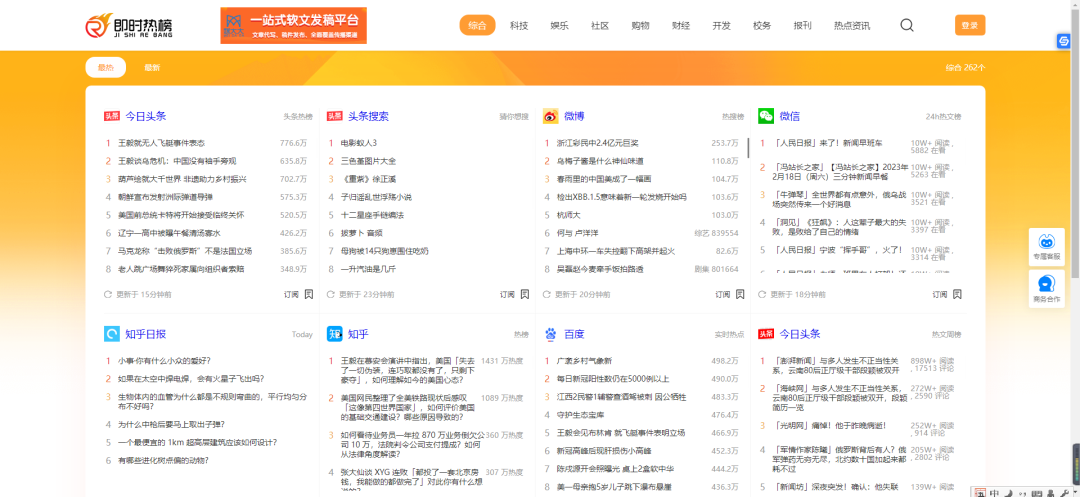
Task: Open the 购物 category tab
Action: [x=641, y=25]
